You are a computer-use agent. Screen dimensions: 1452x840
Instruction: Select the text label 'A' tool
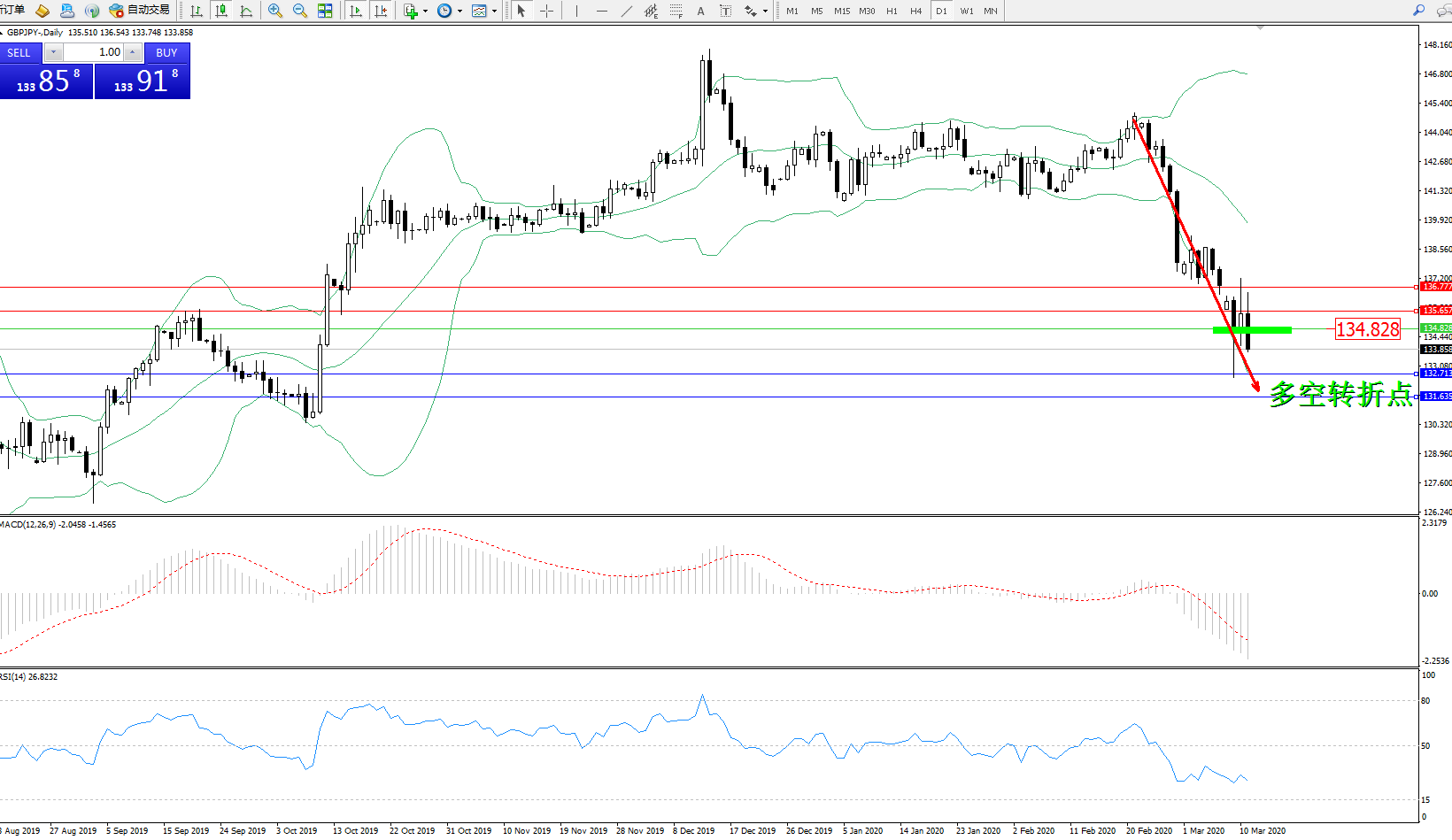tap(700, 11)
